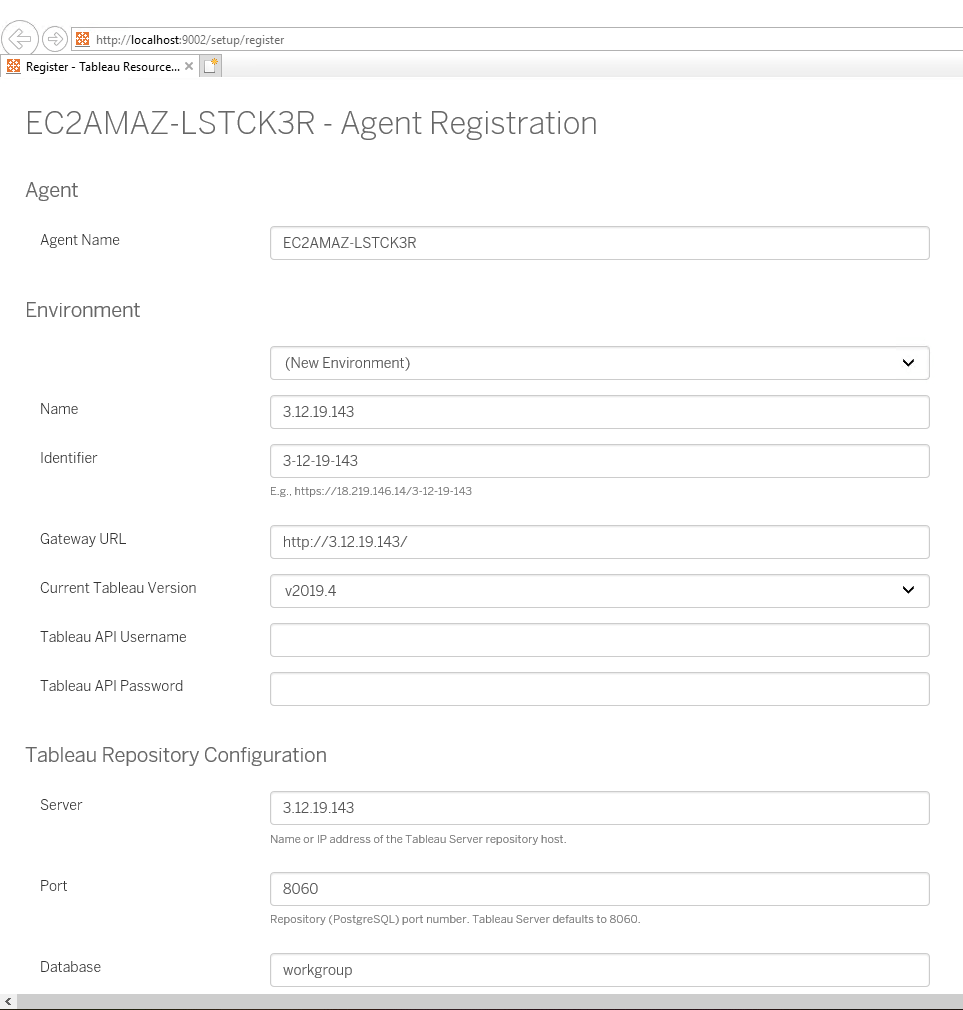Click into the environment Name field
This screenshot has width=963, height=1010.
click(x=599, y=412)
